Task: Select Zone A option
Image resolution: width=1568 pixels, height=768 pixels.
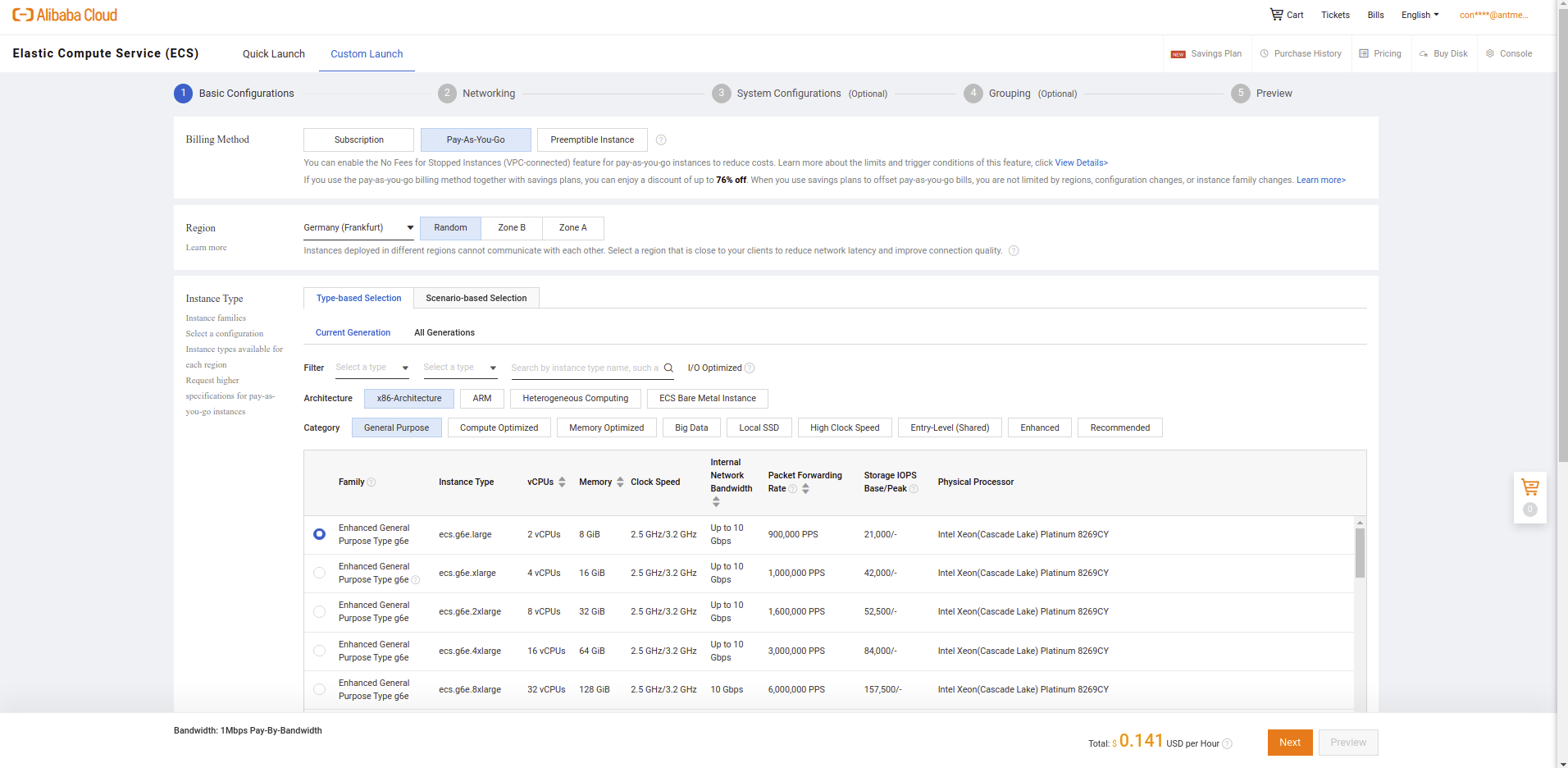Action: (573, 228)
